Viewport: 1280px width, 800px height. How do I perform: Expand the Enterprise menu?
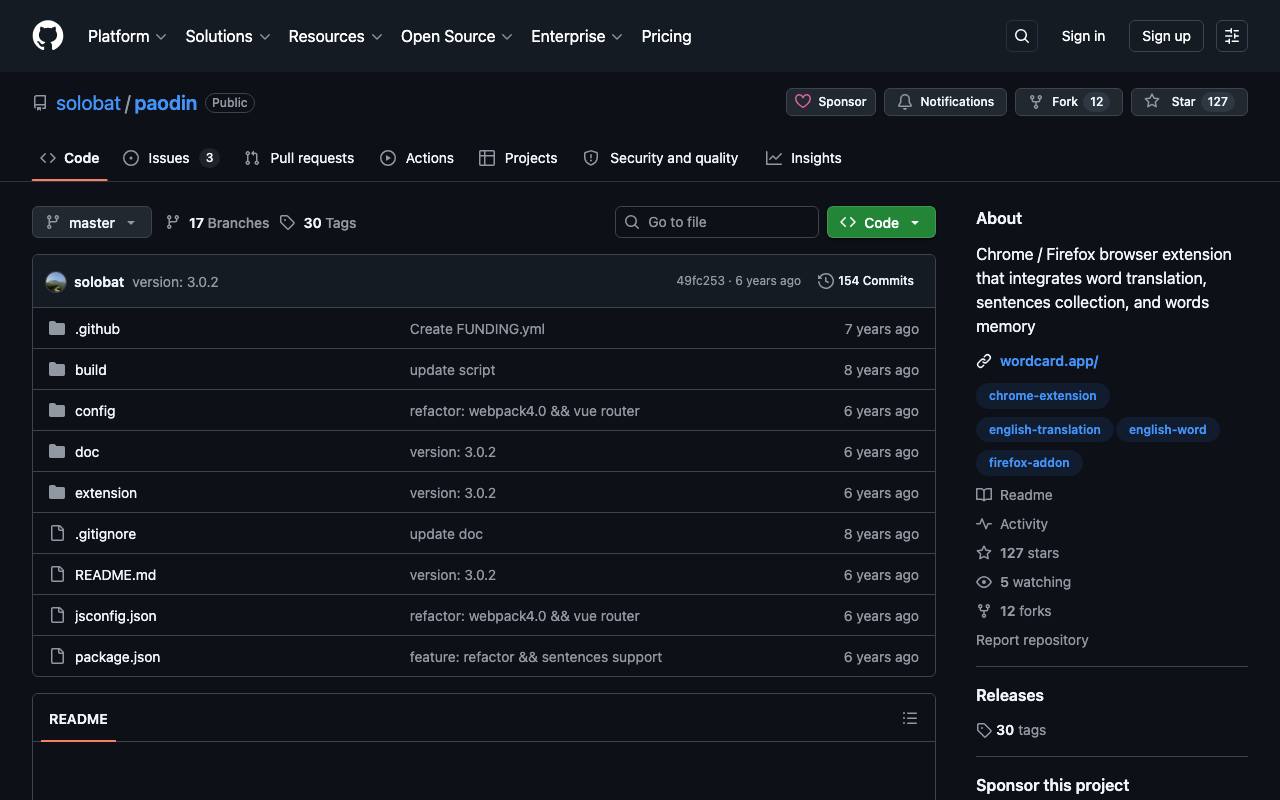point(577,36)
